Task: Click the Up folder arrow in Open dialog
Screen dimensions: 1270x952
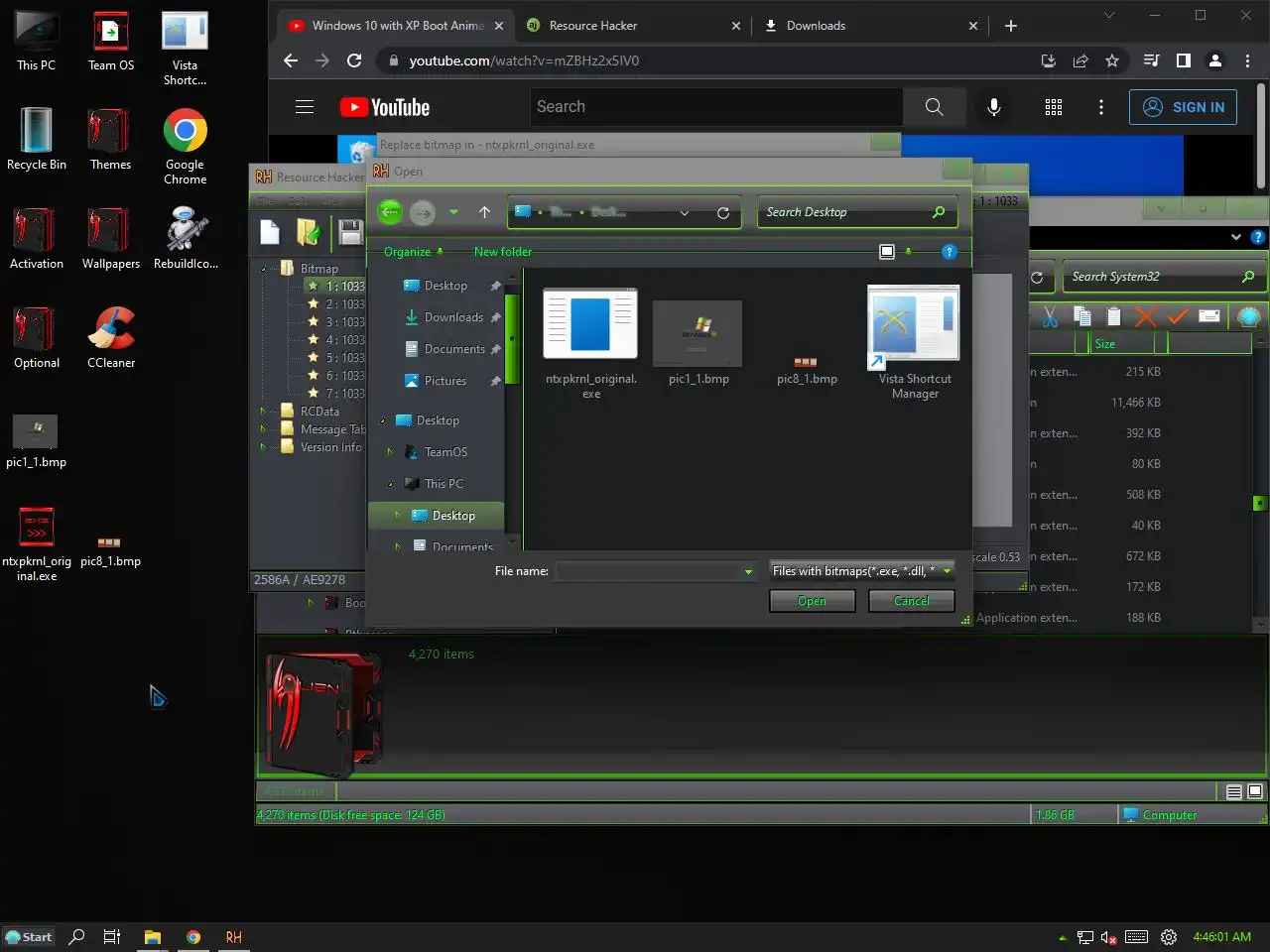Action: [x=484, y=212]
